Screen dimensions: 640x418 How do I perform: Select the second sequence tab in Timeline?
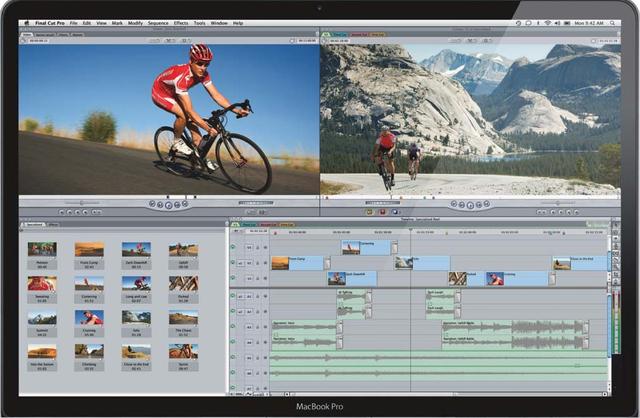click(266, 224)
